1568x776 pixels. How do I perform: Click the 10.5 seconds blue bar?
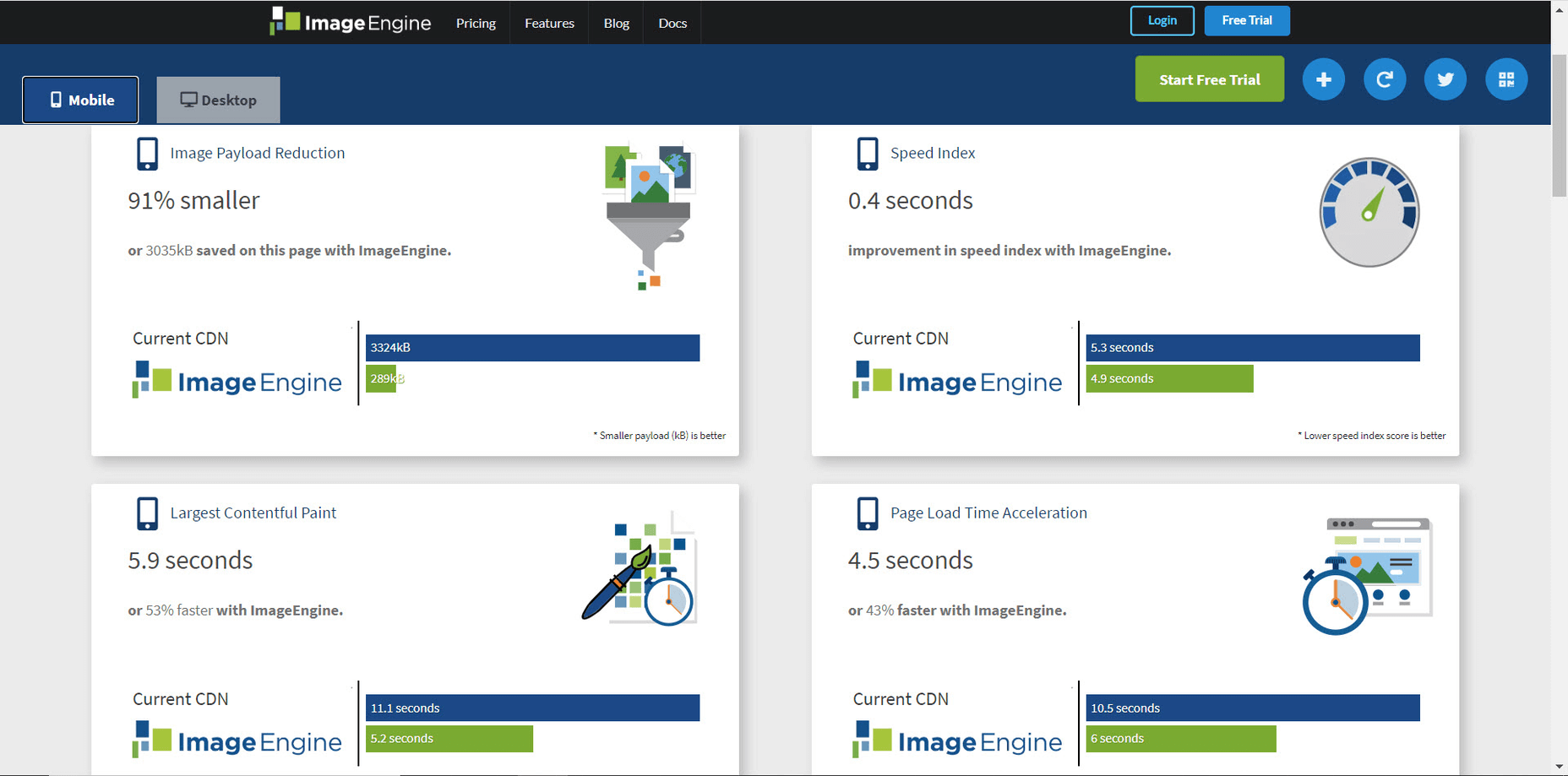click(x=1253, y=708)
